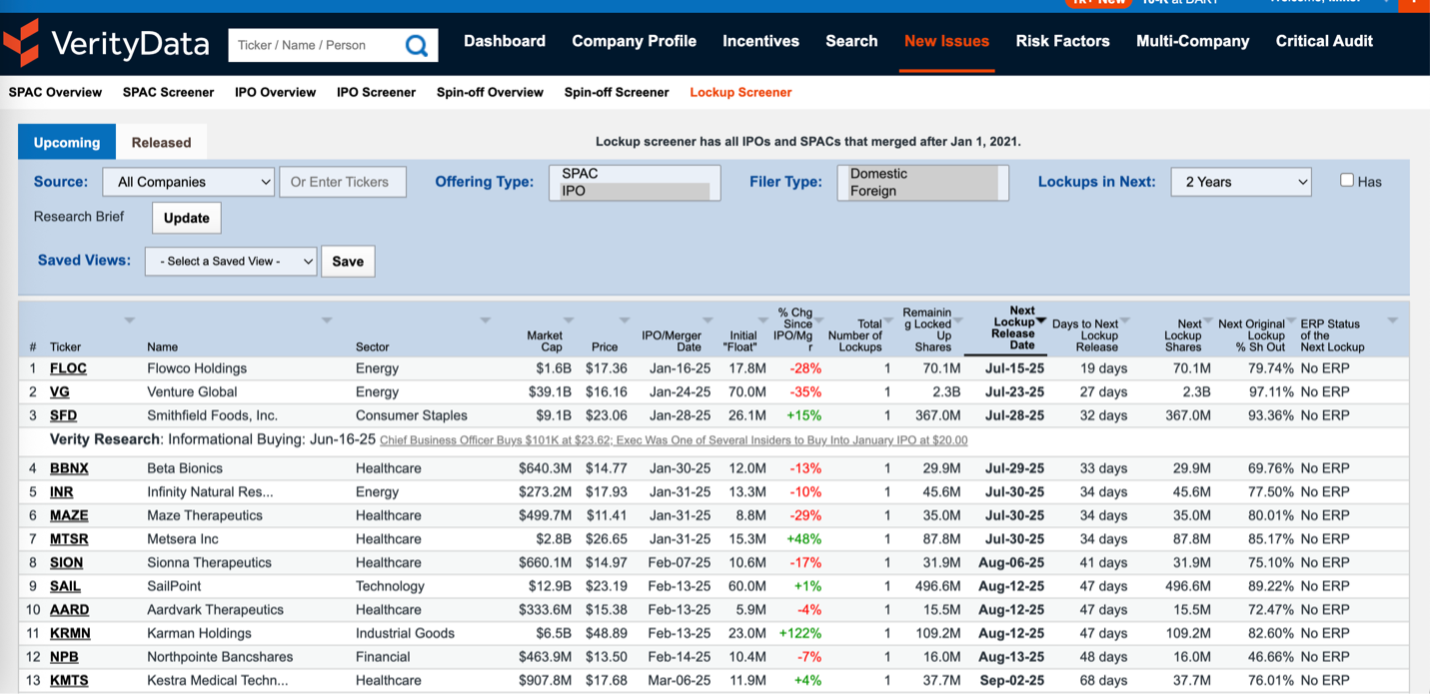Open the Search nav item

coord(852,41)
